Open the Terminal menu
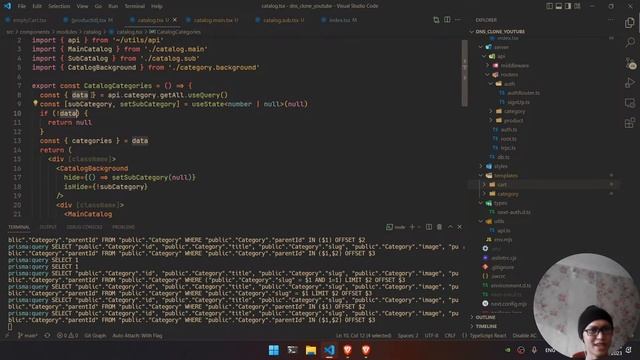The image size is (640, 360). (x=135, y=6)
